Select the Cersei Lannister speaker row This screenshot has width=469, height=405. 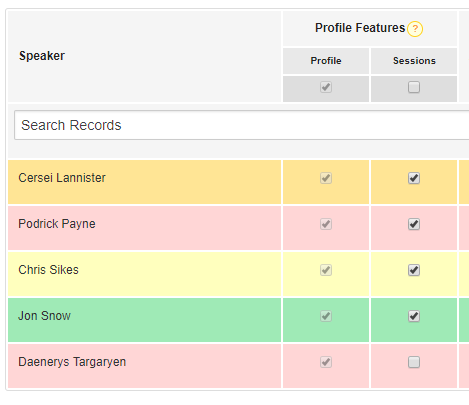144,182
